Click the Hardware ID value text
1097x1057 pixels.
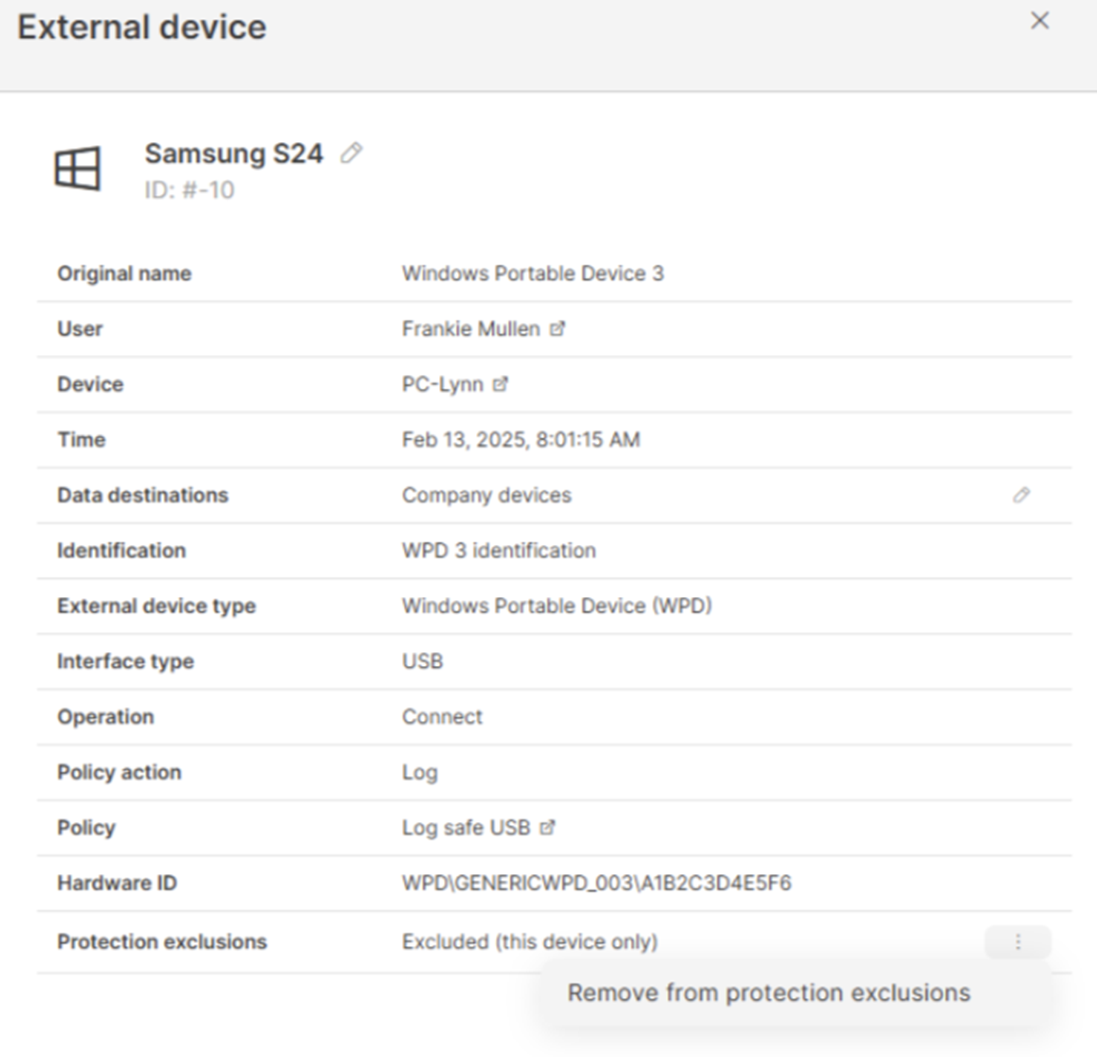tap(596, 883)
